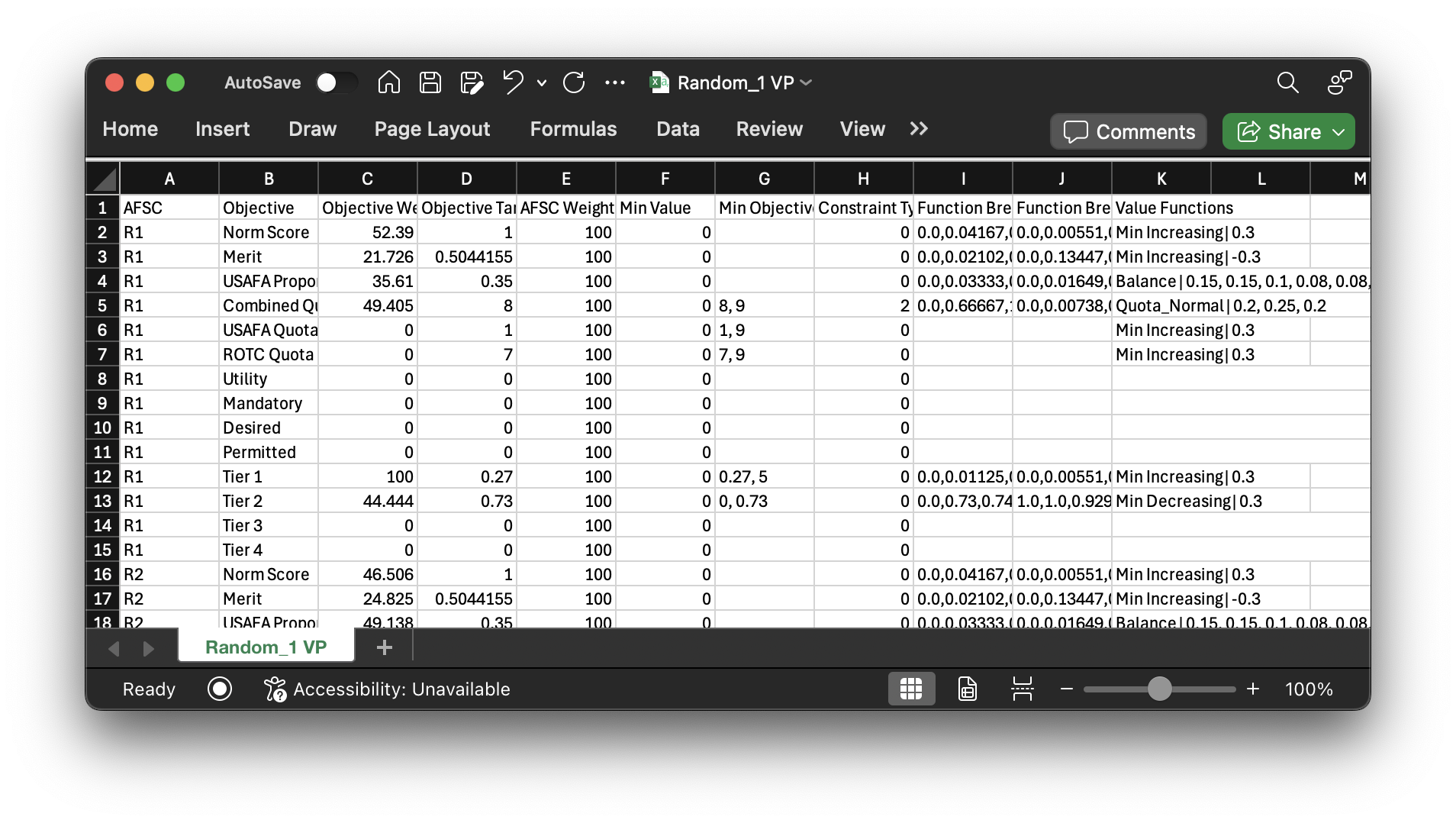
Task: Open the Draw ribbon tab
Action: point(312,129)
